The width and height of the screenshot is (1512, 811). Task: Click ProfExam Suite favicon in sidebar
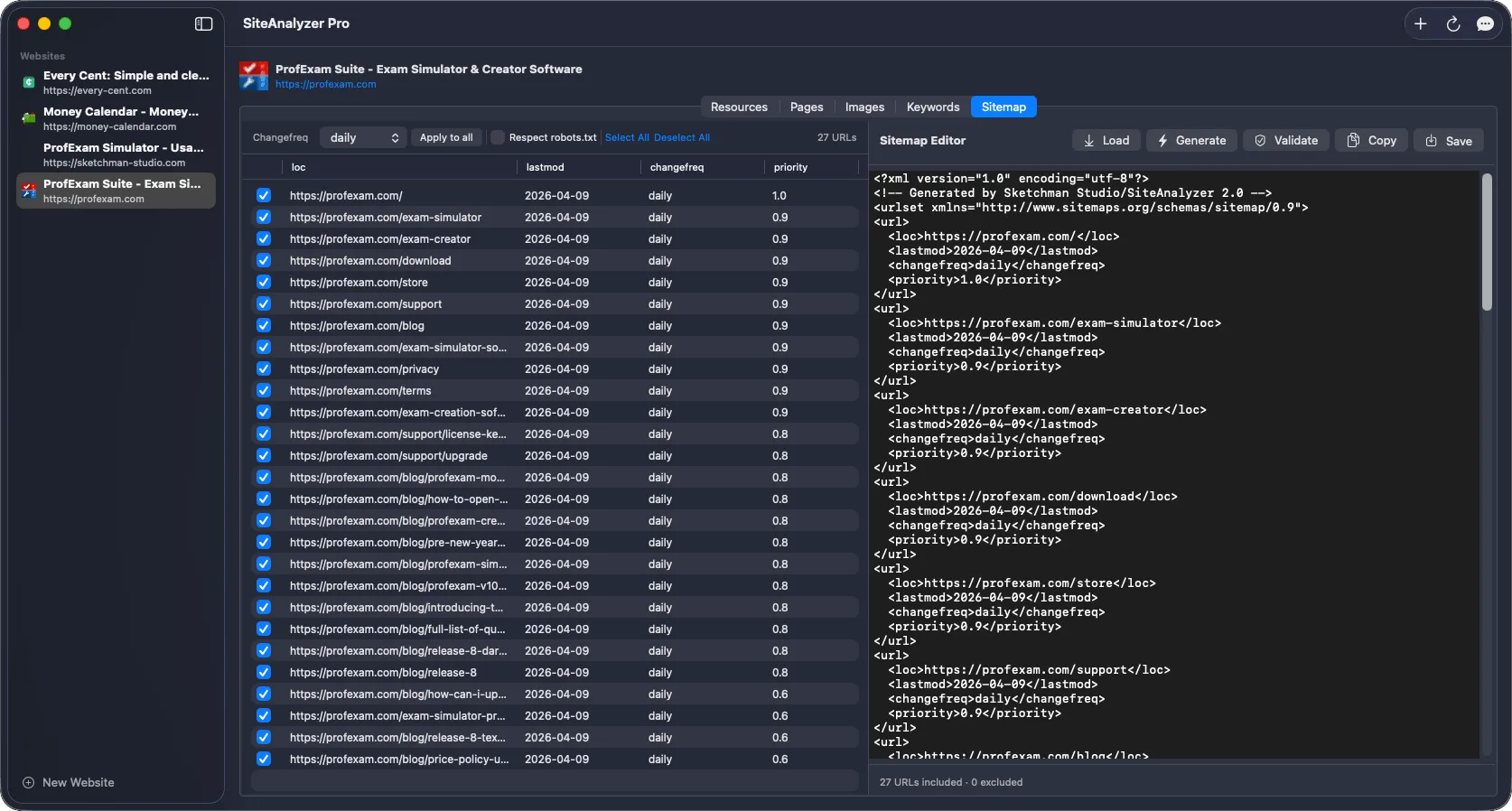(x=29, y=191)
